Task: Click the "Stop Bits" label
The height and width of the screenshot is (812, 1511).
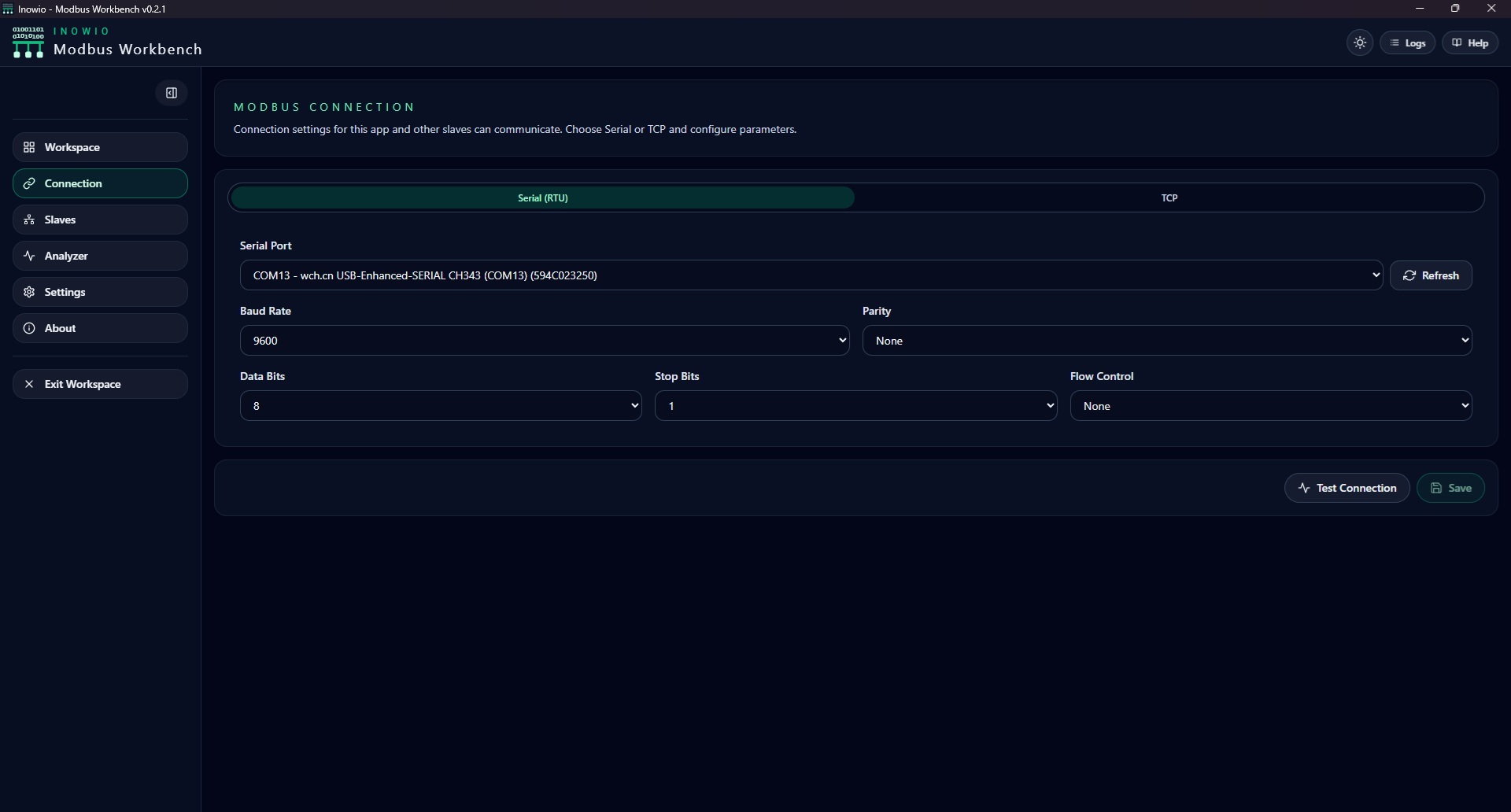Action: click(677, 376)
